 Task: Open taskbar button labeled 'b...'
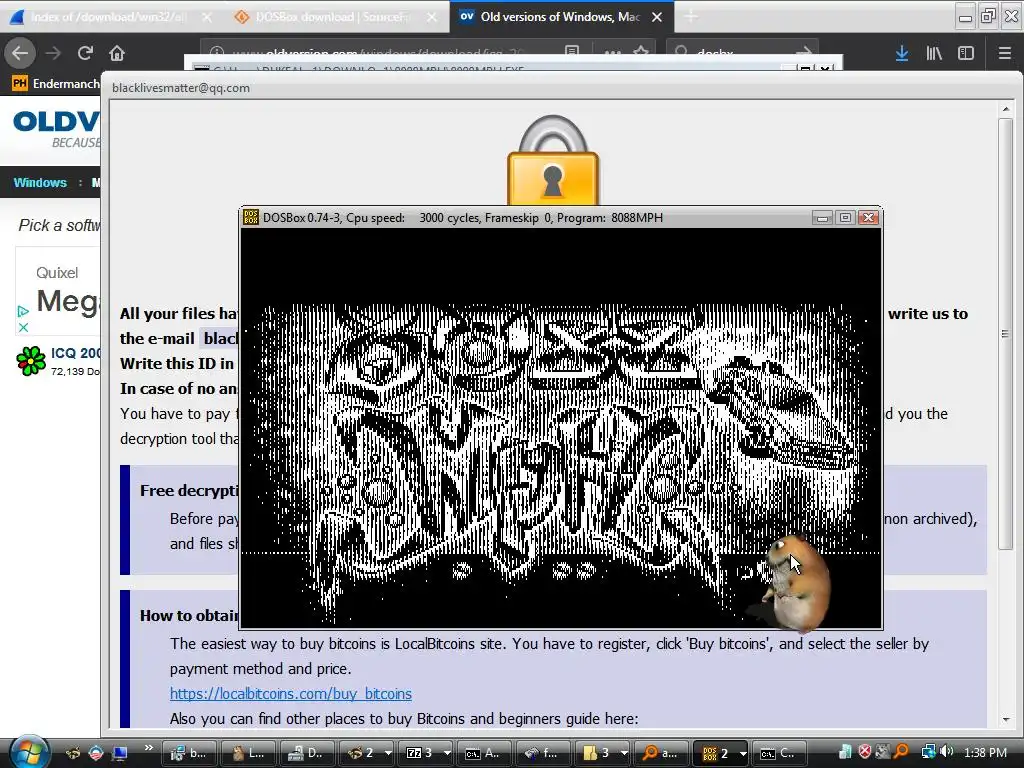click(x=187, y=753)
